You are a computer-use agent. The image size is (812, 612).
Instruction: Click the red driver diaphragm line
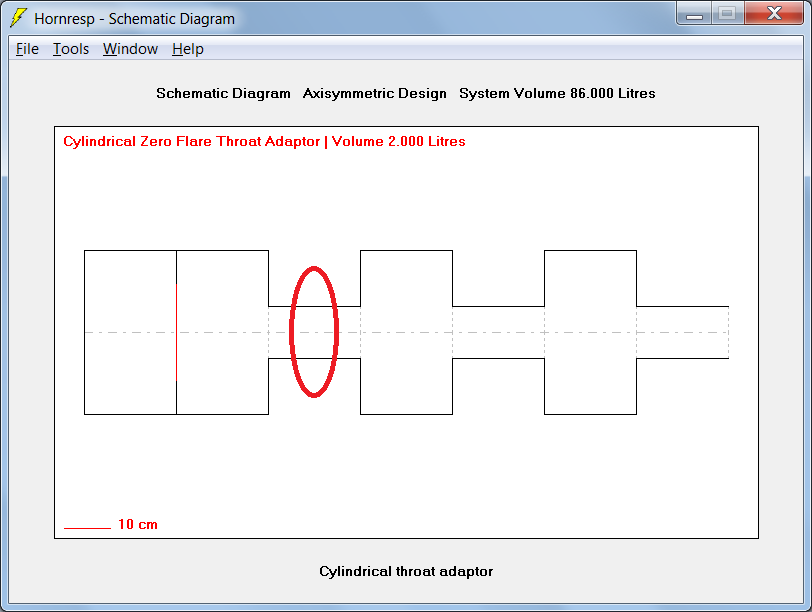tap(177, 332)
